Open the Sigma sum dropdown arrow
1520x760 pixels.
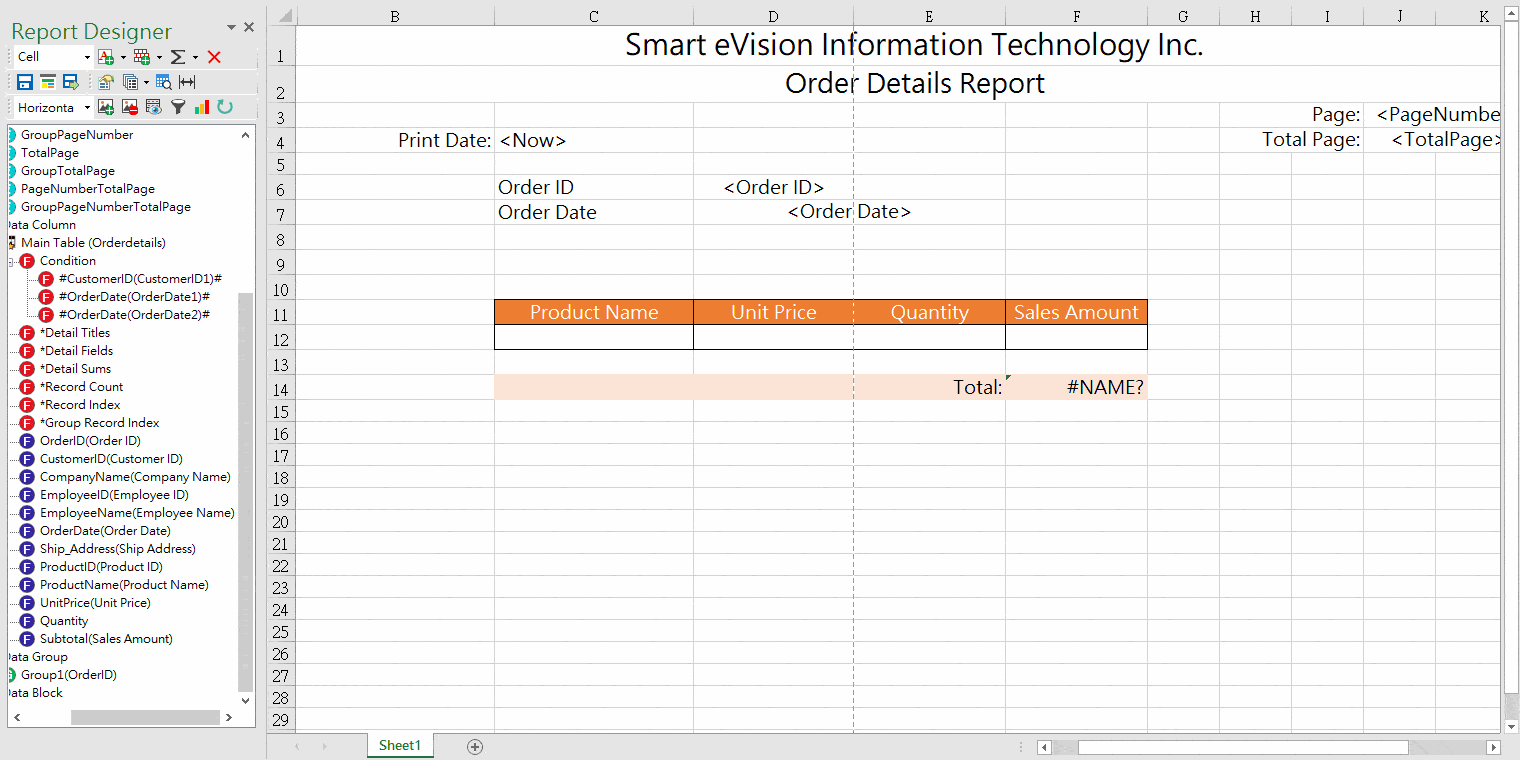[x=195, y=57]
